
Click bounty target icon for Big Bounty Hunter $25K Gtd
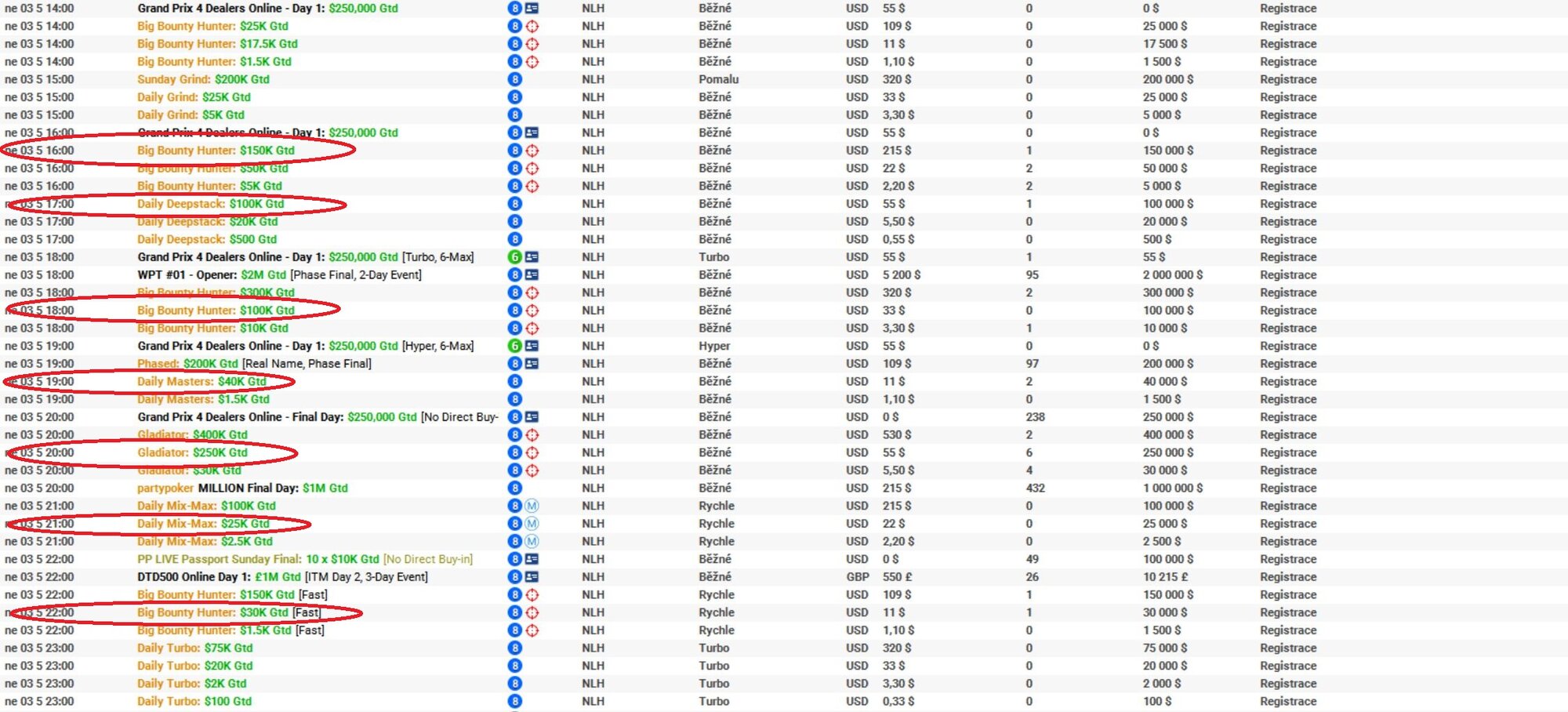coord(532,26)
